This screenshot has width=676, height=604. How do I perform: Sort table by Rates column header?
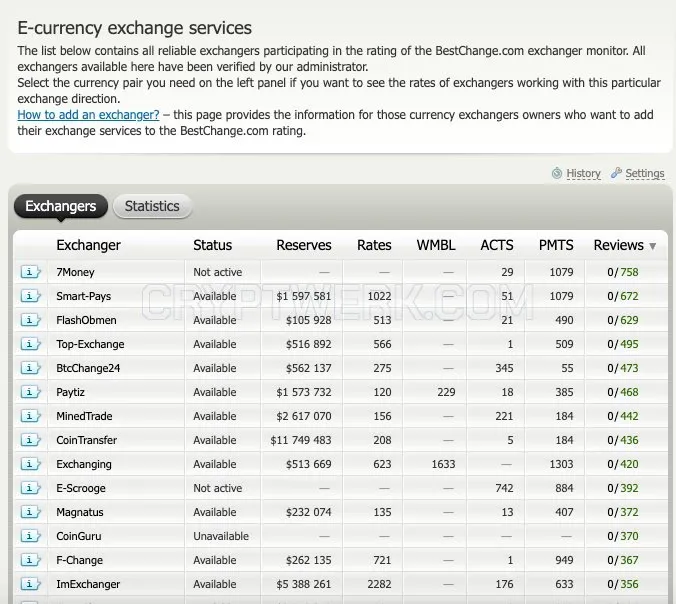point(374,245)
